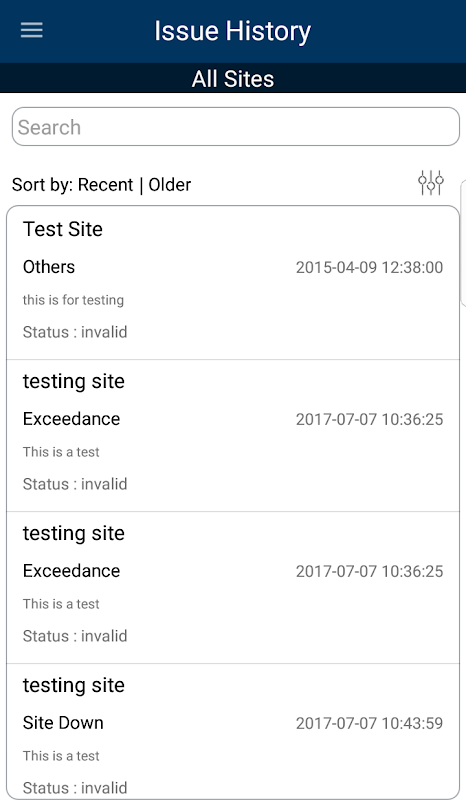Tap Status : invalid under Test Site
This screenshot has width=466, height=800.
coord(75,332)
